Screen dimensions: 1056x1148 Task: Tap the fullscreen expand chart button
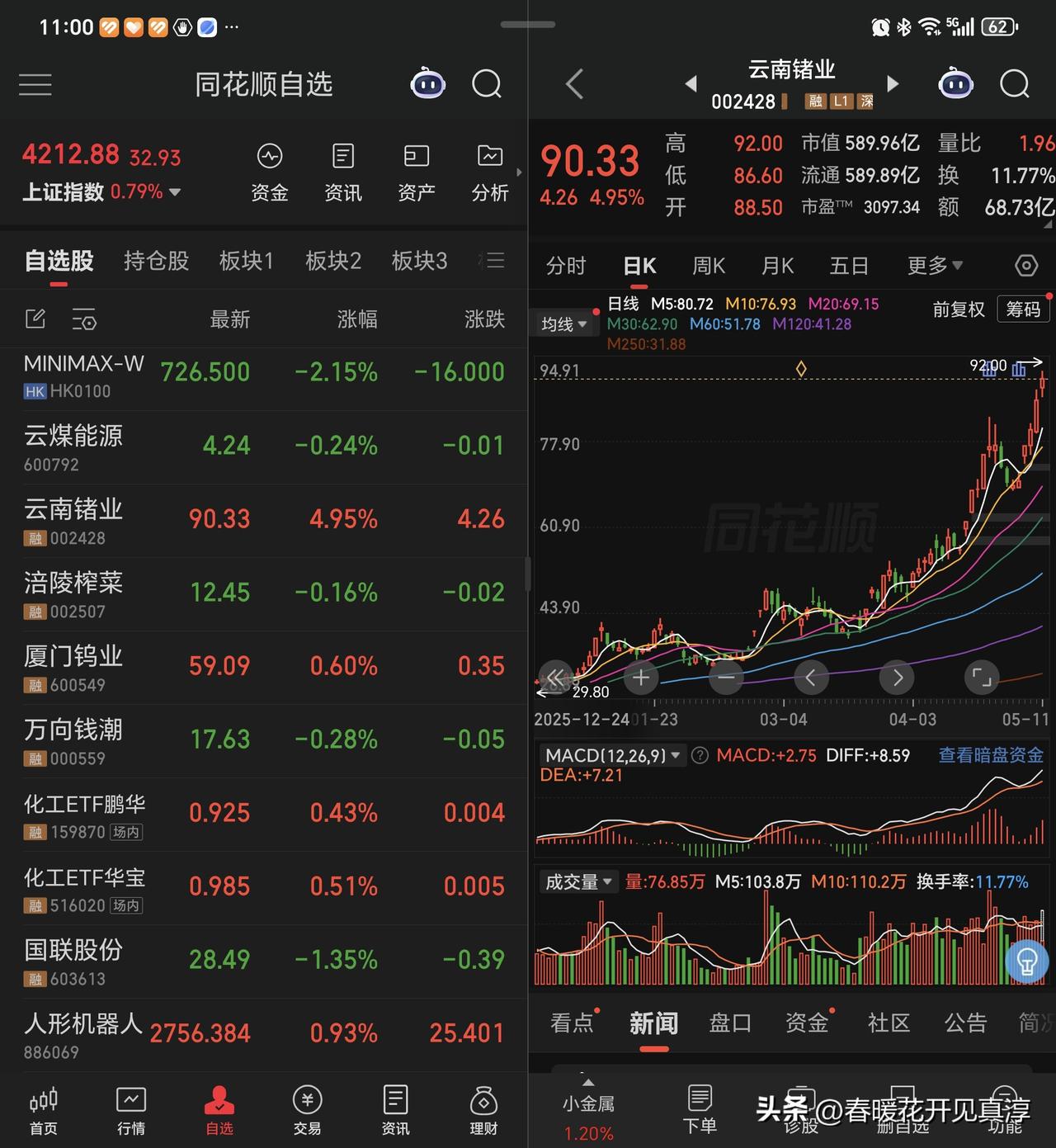tap(982, 678)
